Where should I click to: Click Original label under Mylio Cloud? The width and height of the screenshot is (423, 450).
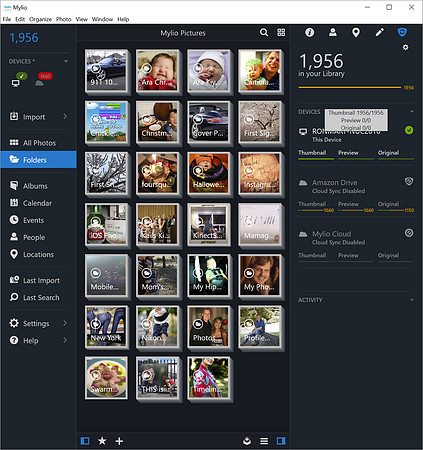pos(388,255)
